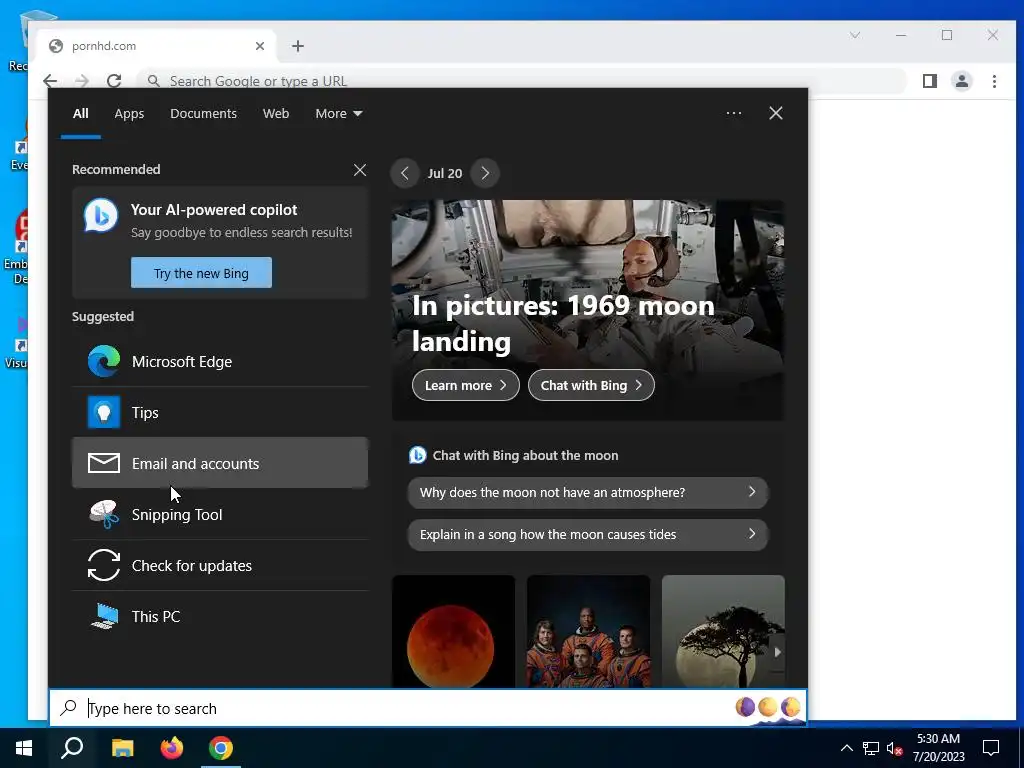Open File Explorer from taskbar

point(122,748)
